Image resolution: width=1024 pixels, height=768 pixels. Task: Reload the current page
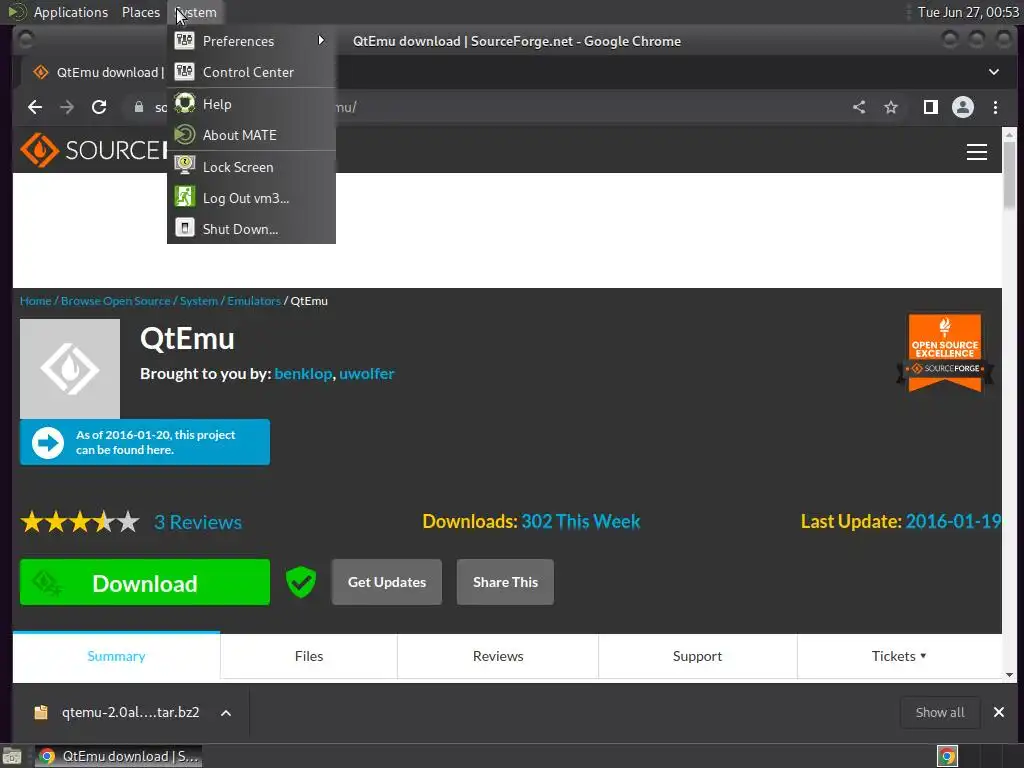click(99, 107)
